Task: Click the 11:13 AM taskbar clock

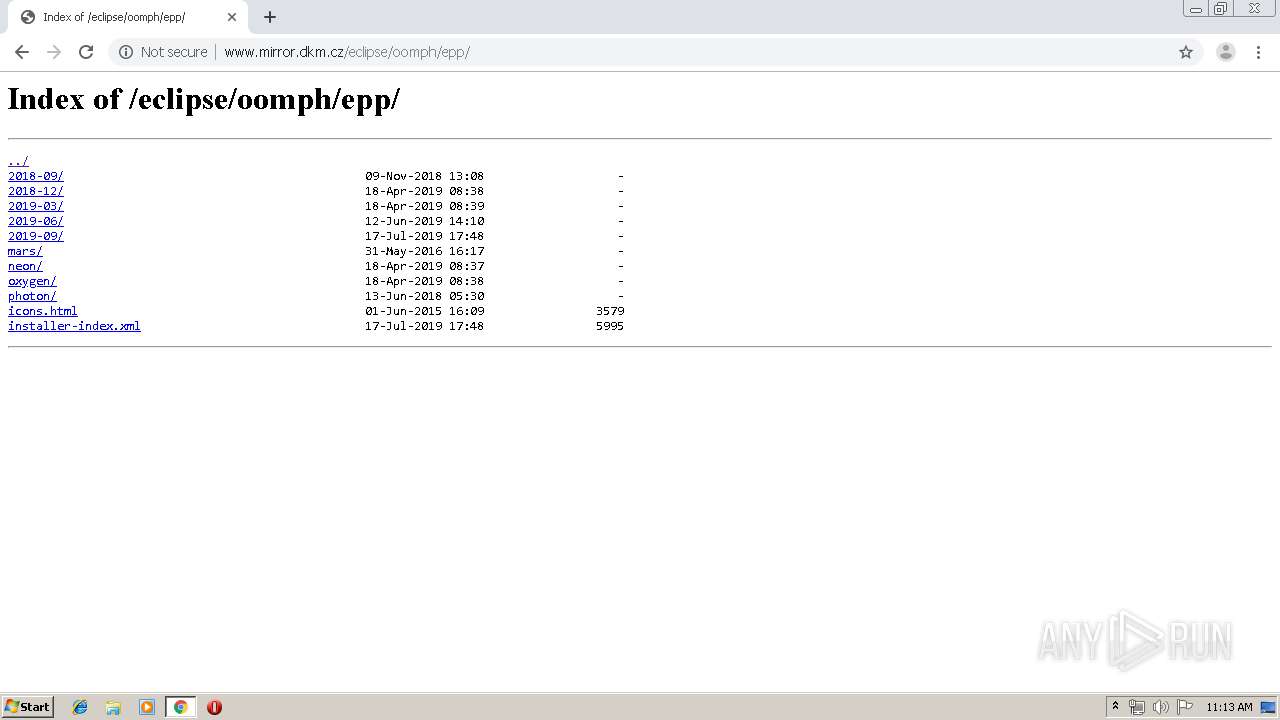Action: (1229, 707)
